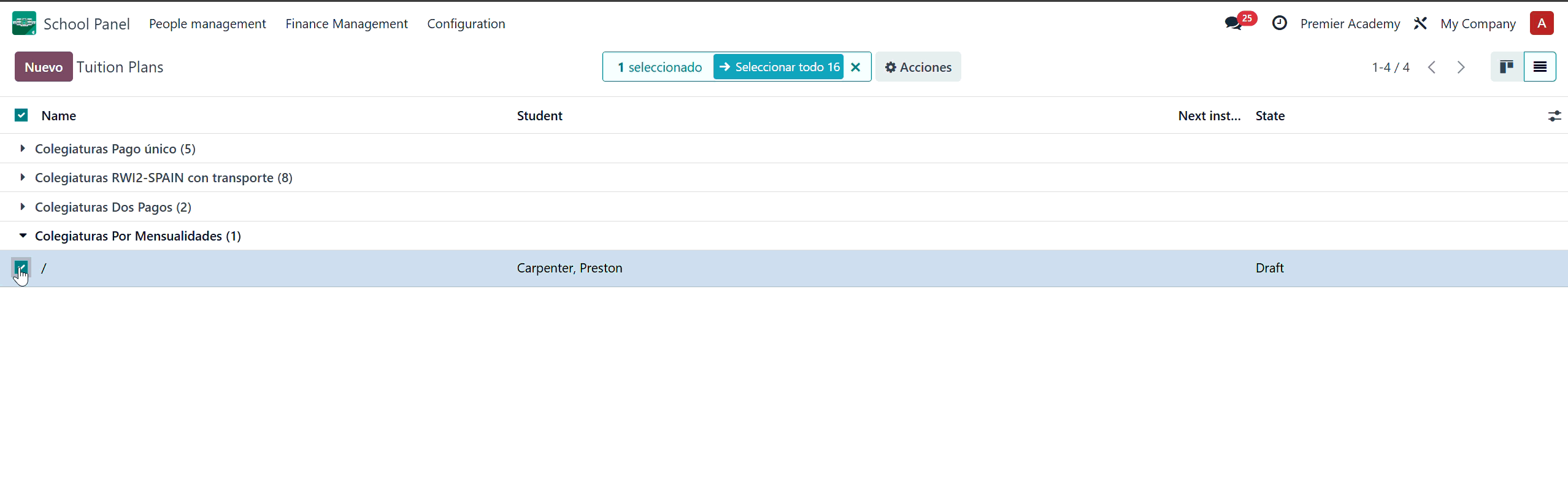1568x497 pixels.
Task: Switch to kanban view
Action: pyautogui.click(x=1507, y=67)
